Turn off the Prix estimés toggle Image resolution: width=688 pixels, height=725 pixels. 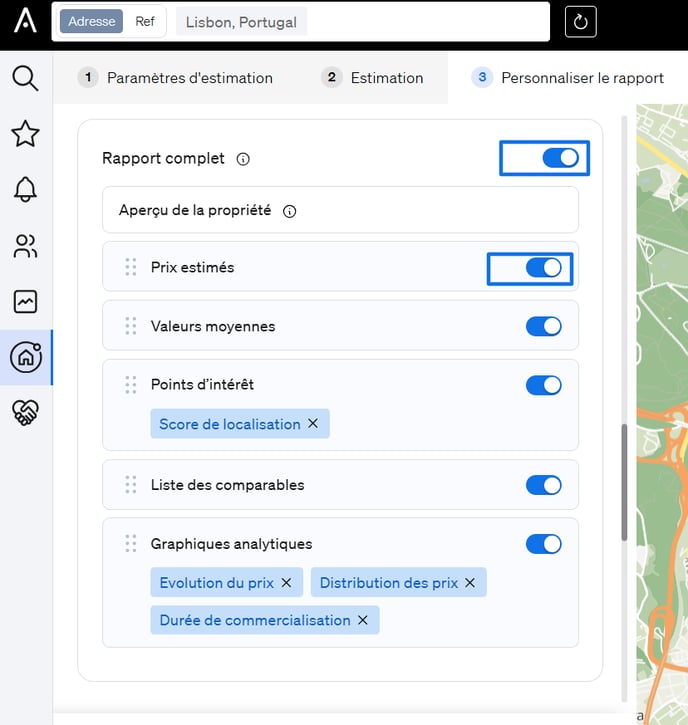click(x=543, y=268)
